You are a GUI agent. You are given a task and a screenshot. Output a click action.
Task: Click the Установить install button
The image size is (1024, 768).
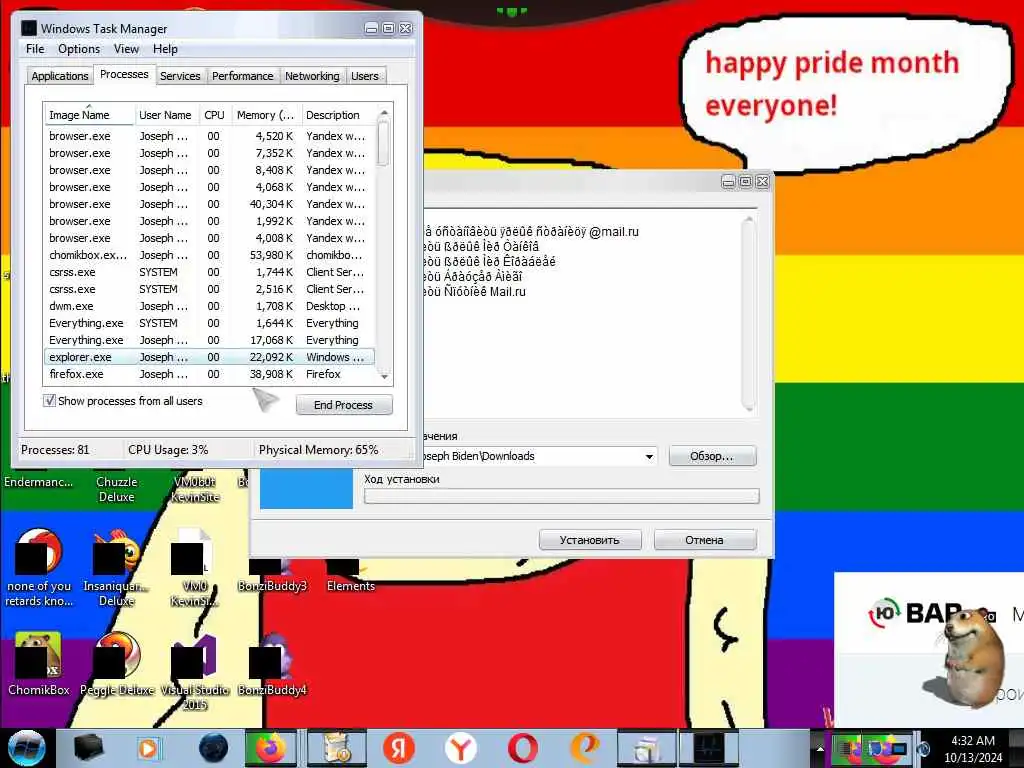click(590, 540)
